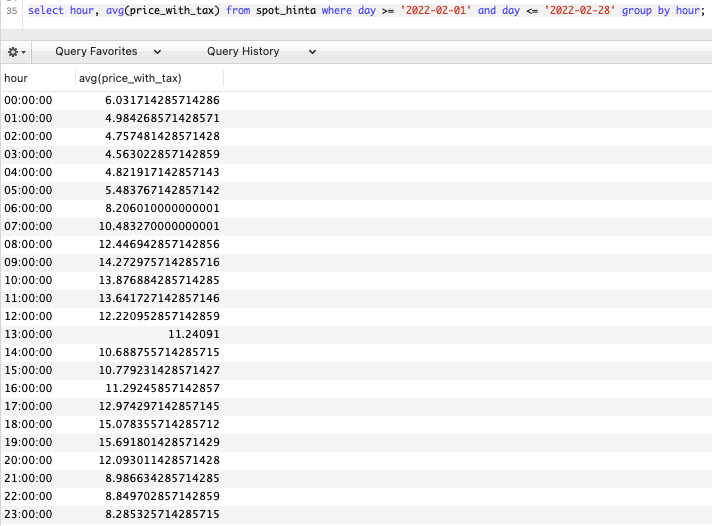Select the value 4.563022857142859
The width and height of the screenshot is (712, 526).
coord(162,154)
